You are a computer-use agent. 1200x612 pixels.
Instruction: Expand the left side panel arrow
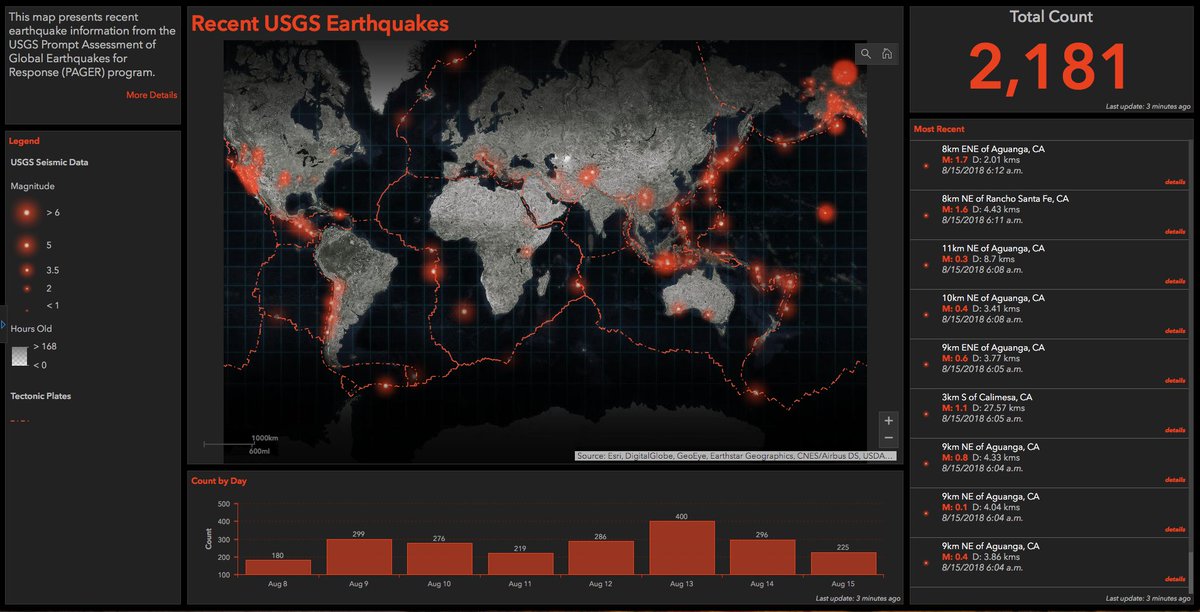pyautogui.click(x=3, y=324)
